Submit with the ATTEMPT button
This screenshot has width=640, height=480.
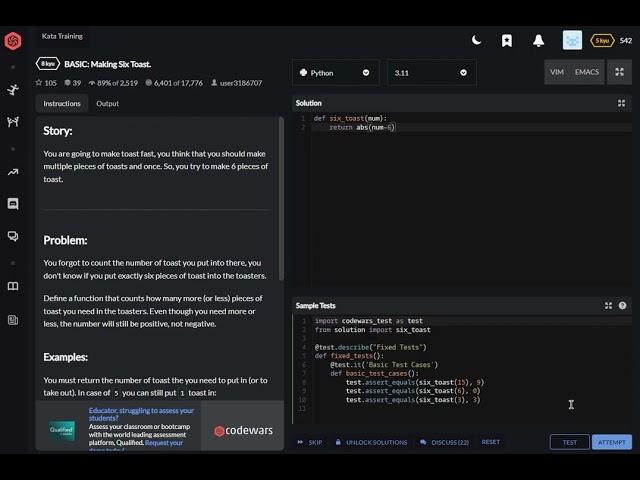coord(611,442)
